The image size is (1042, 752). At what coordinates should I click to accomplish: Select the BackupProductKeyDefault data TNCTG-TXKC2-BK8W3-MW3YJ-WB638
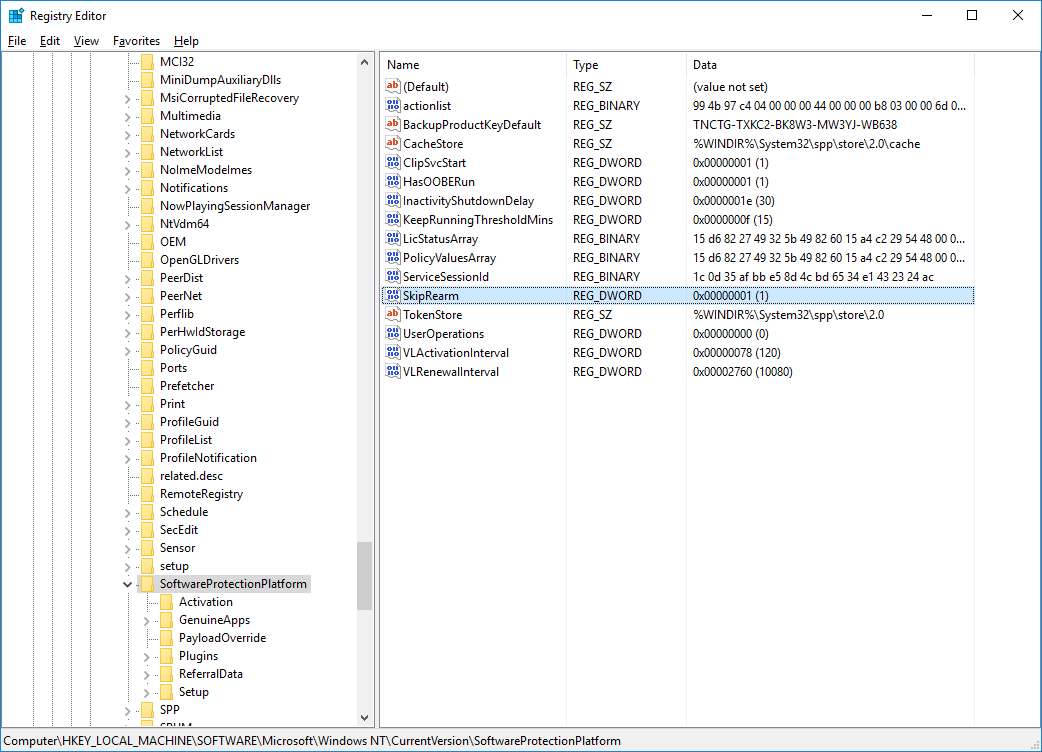pyautogui.click(x=795, y=125)
